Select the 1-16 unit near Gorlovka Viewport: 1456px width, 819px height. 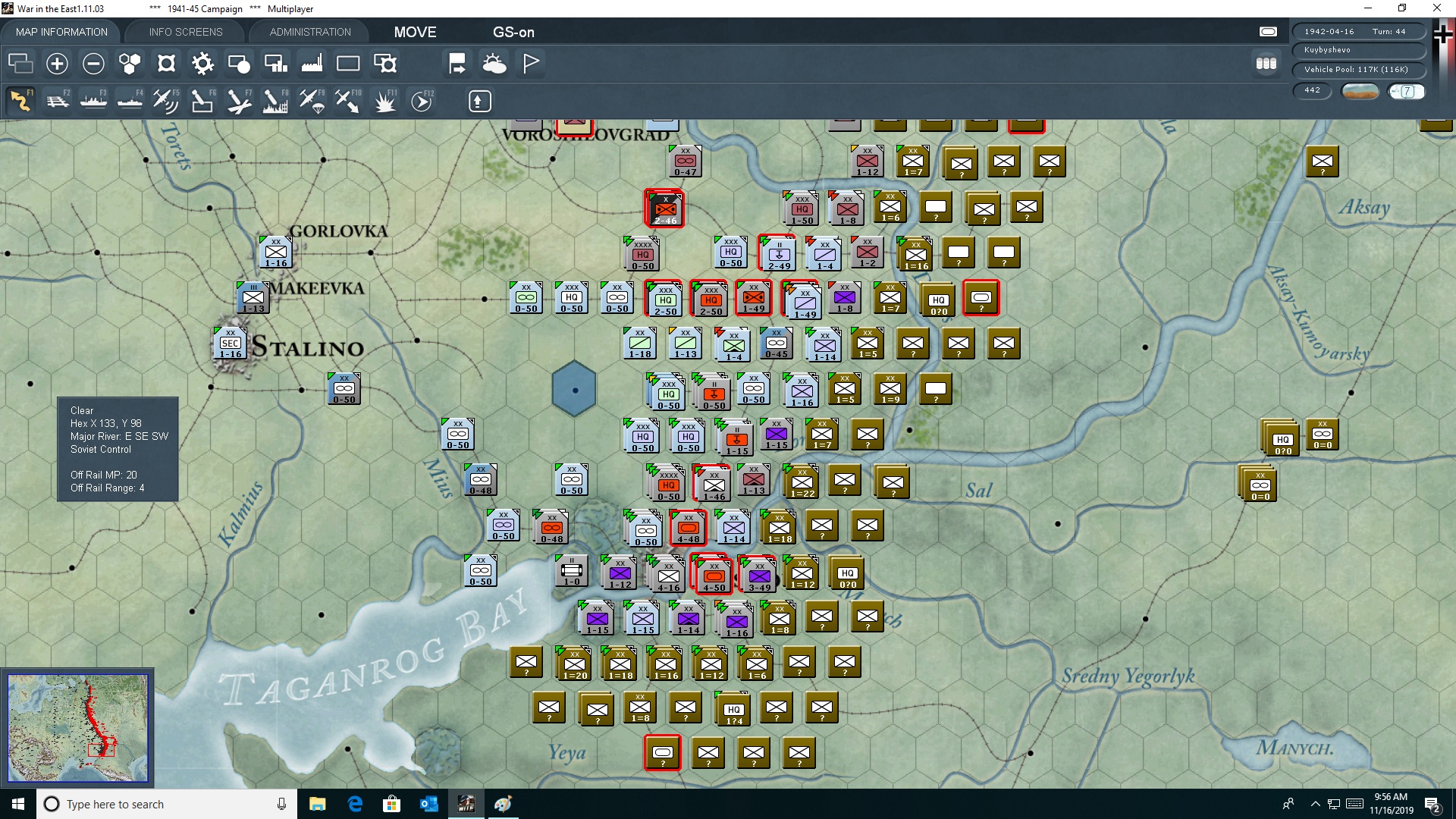click(x=276, y=253)
